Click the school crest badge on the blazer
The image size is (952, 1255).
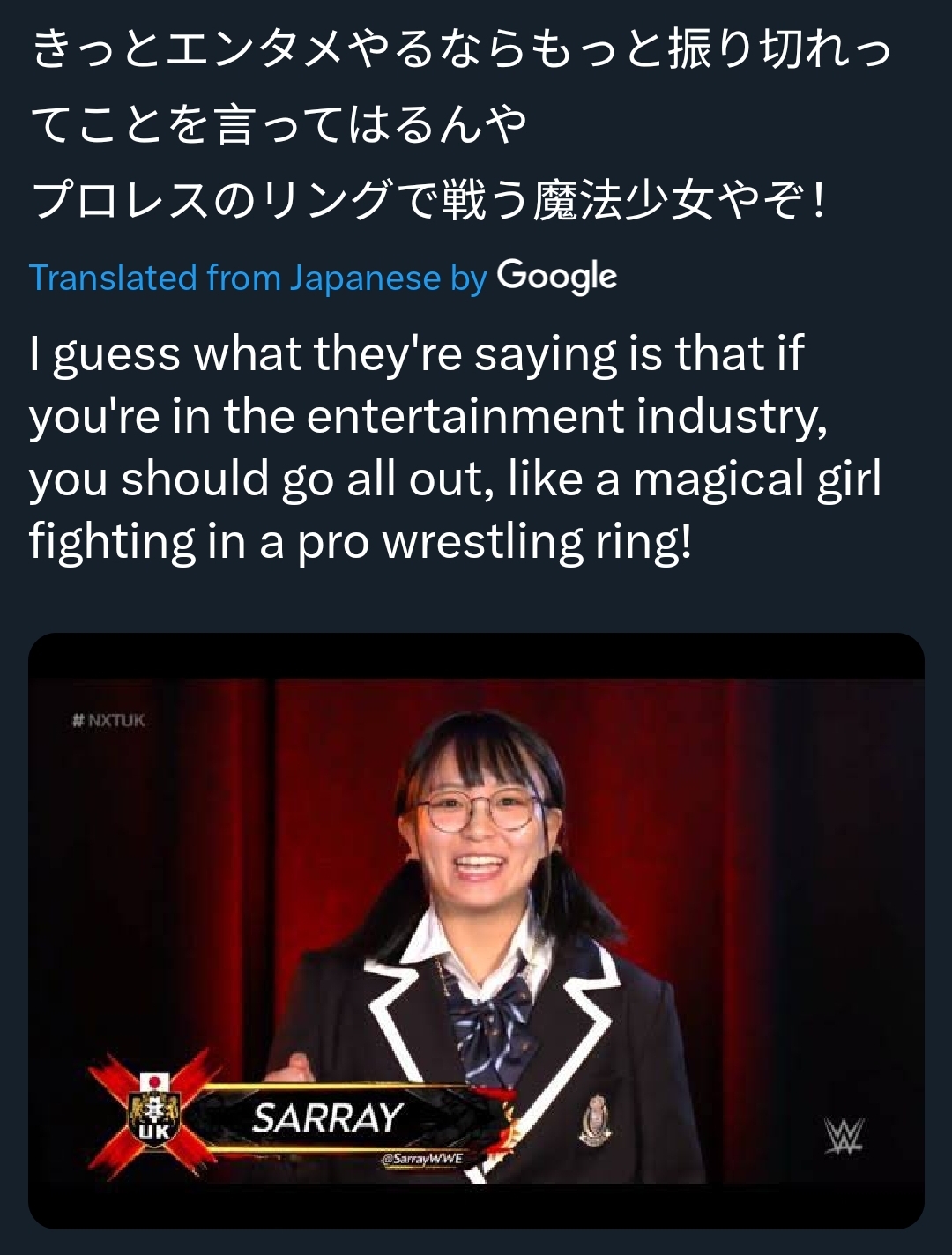coord(596,1119)
